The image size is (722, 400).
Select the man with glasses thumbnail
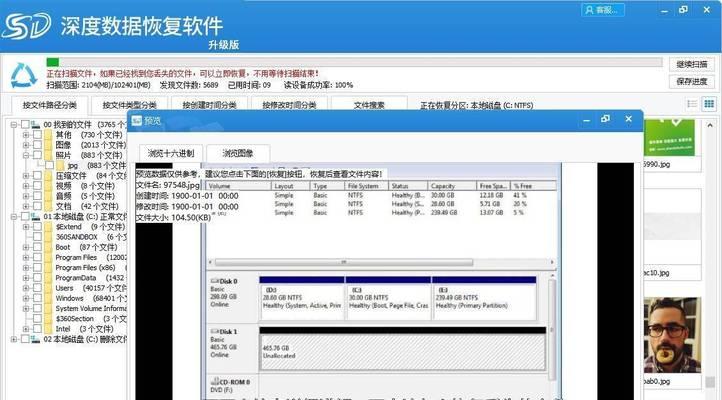click(x=672, y=335)
